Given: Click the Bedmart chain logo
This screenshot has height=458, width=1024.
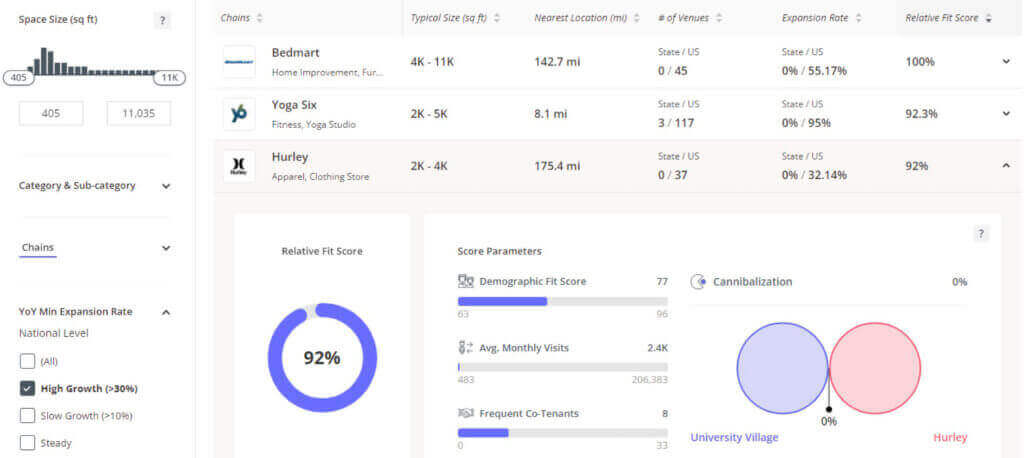Looking at the screenshot, I should 238,62.
